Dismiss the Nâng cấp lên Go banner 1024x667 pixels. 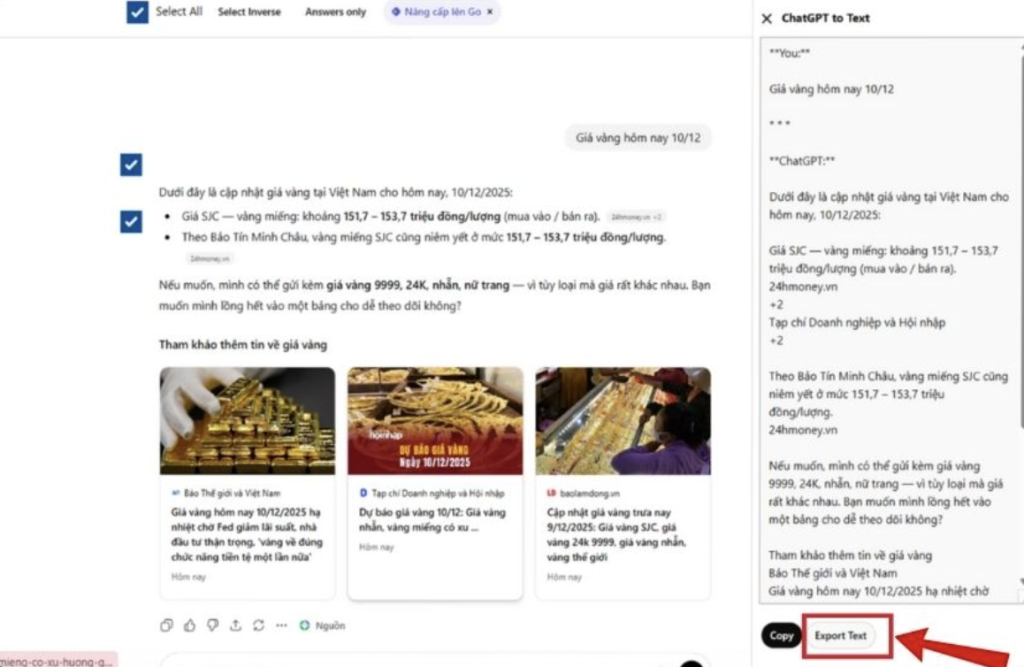point(490,12)
